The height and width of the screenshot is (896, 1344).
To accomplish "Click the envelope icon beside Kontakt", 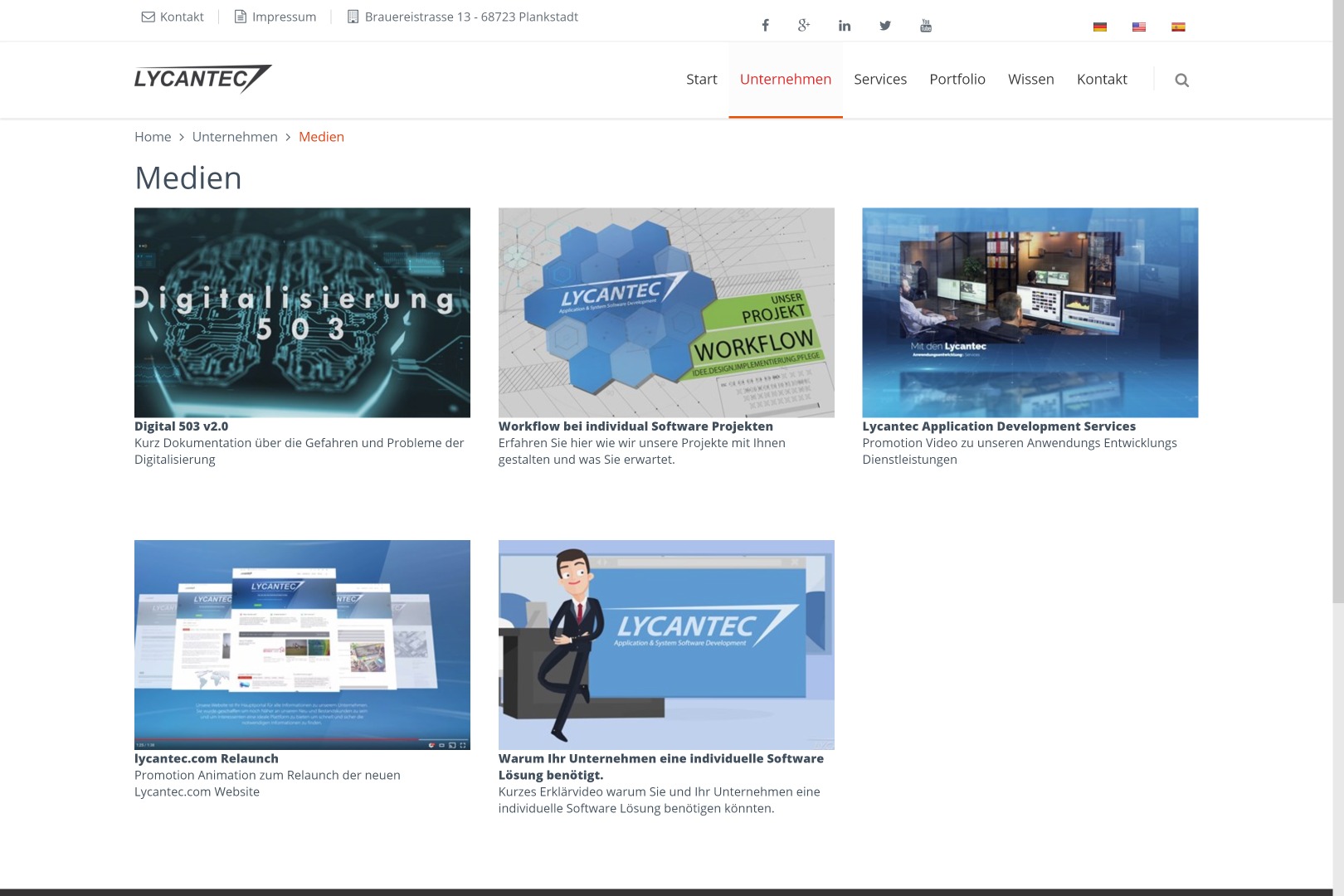I will click(149, 17).
